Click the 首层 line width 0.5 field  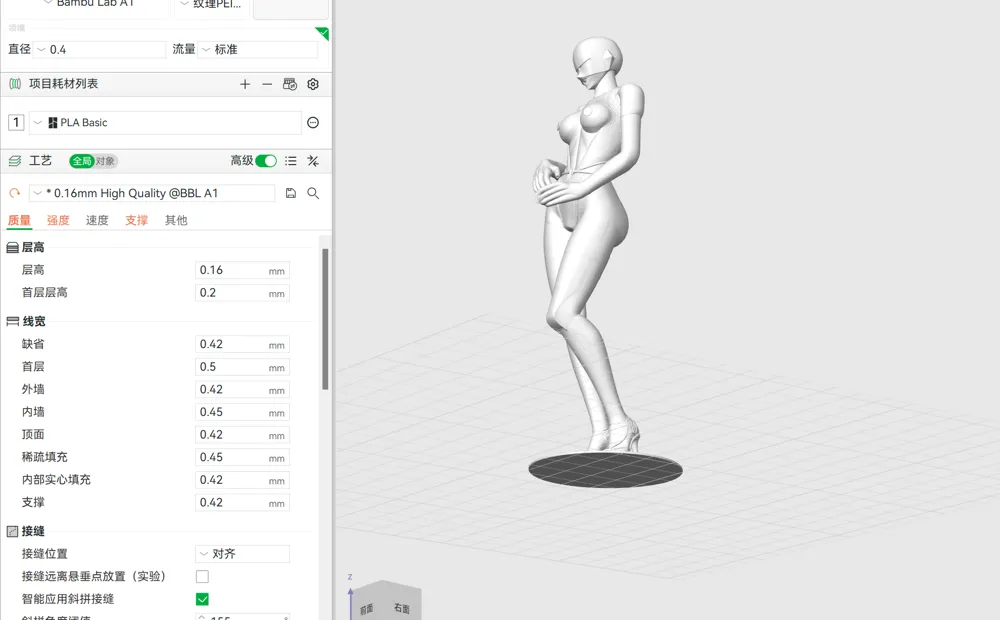[x=242, y=367]
